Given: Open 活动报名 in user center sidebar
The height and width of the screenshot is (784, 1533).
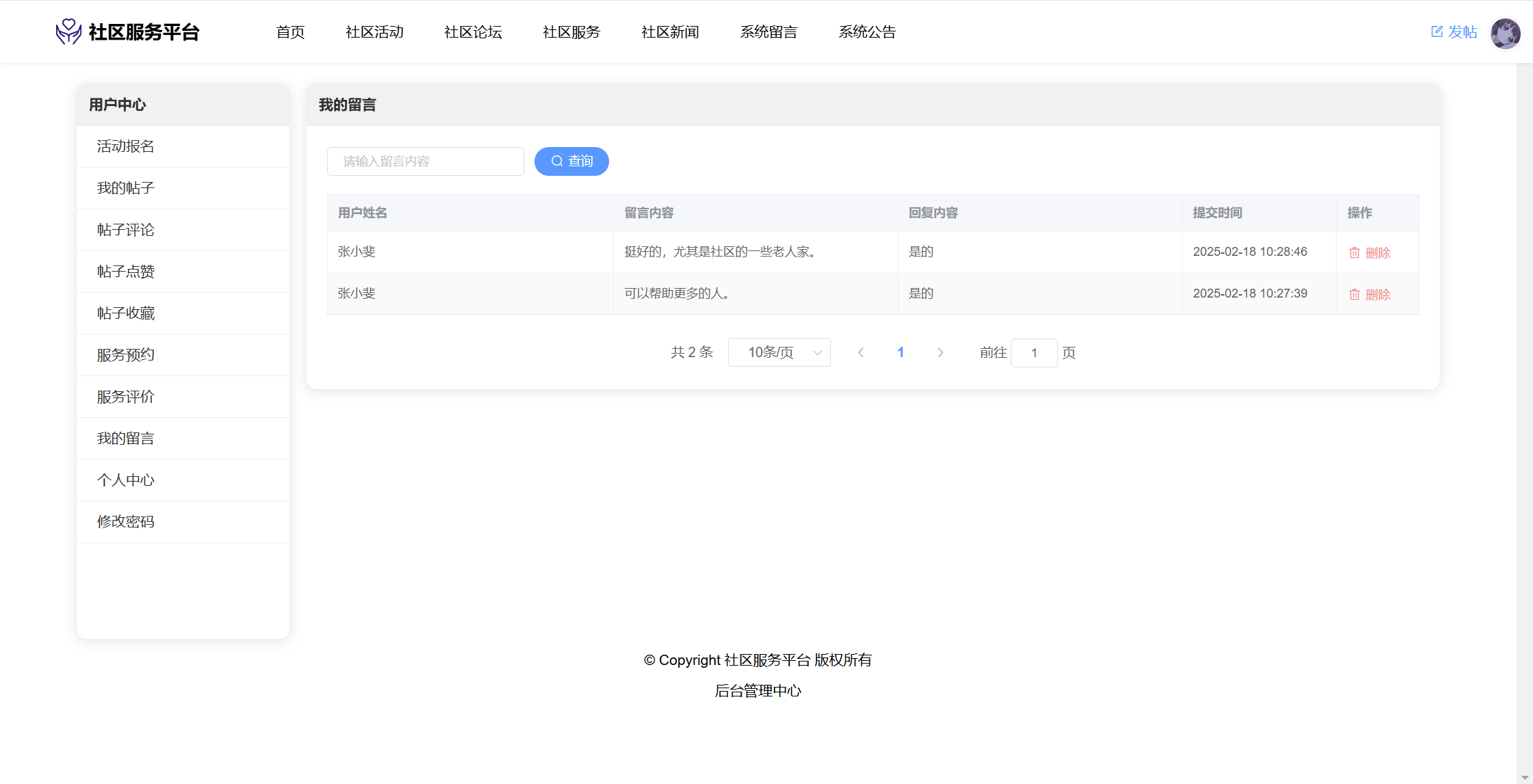Looking at the screenshot, I should (125, 146).
